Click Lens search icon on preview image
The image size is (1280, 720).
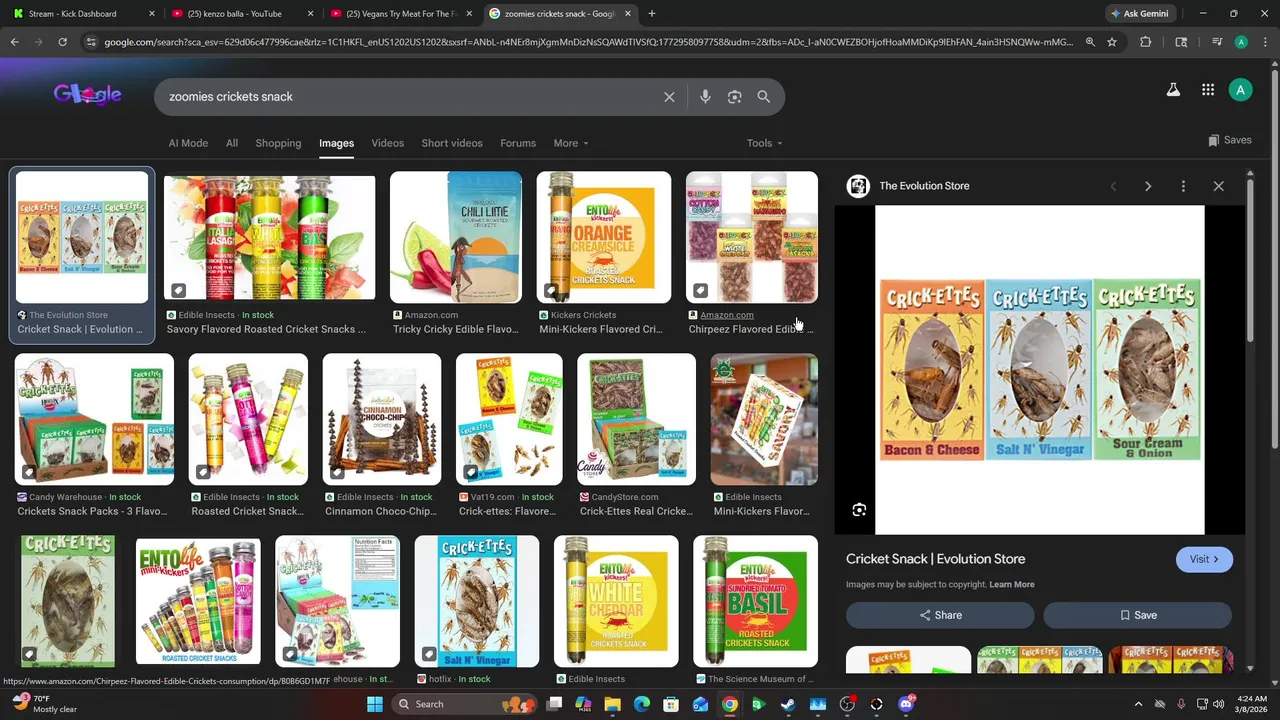(859, 510)
